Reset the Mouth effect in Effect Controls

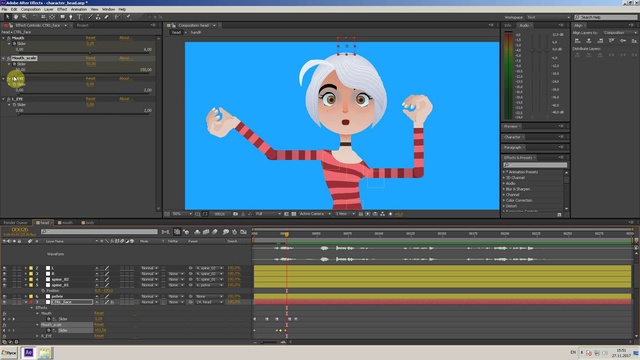(x=91, y=38)
